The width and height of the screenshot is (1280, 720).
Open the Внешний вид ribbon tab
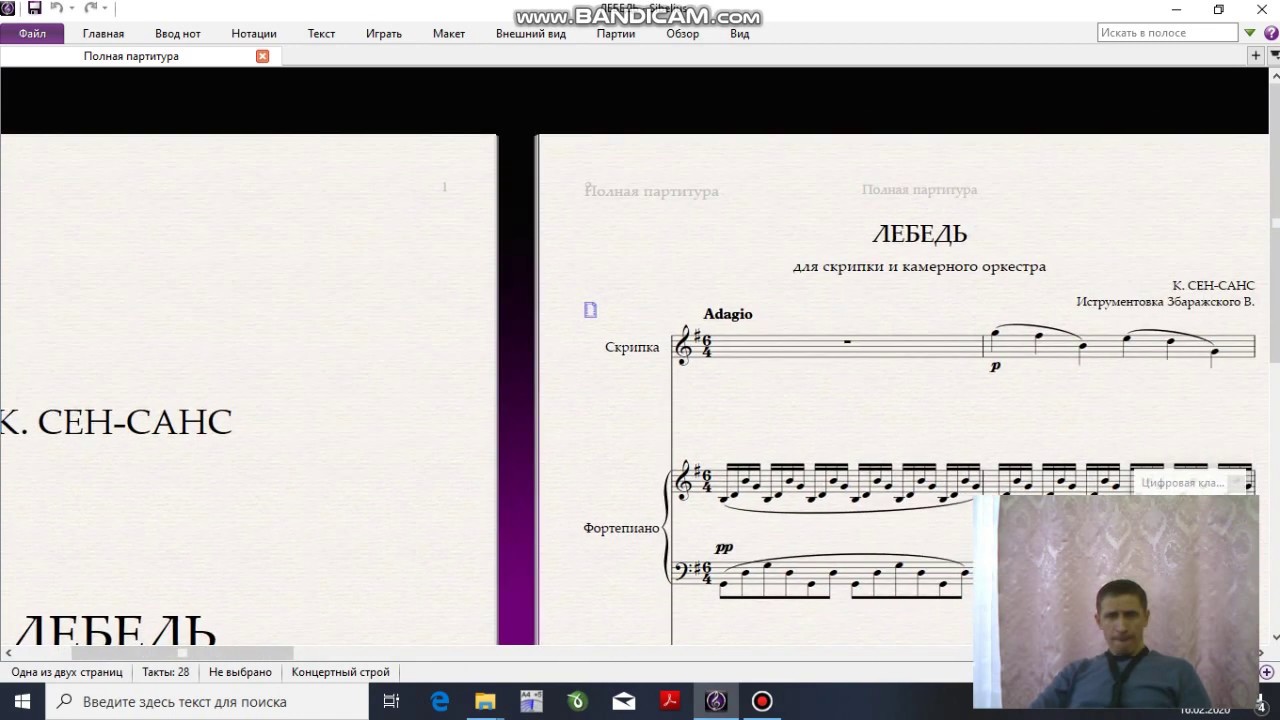tap(531, 33)
